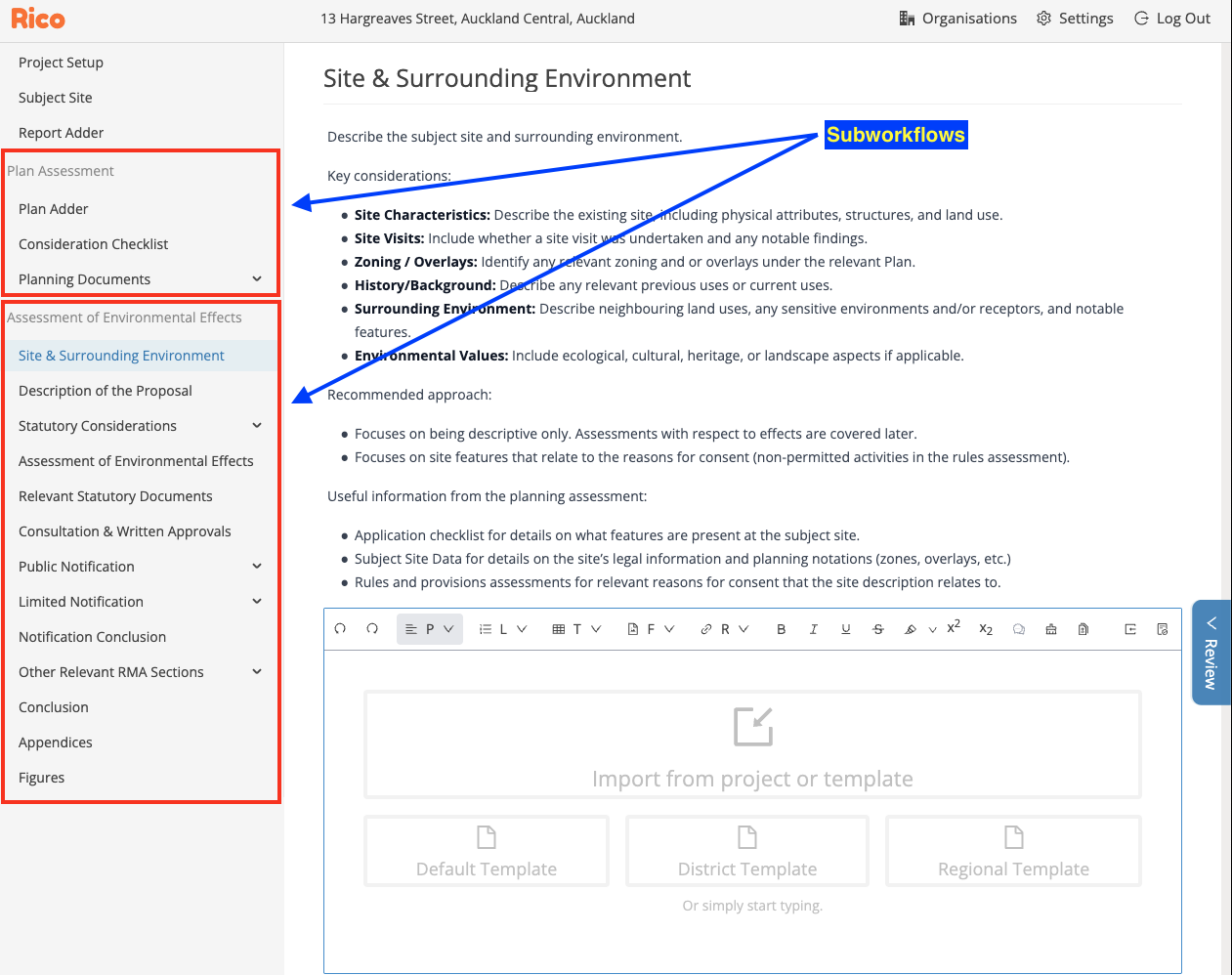Open Description of the Proposal
Image resolution: width=1232 pixels, height=975 pixels.
[x=106, y=391]
